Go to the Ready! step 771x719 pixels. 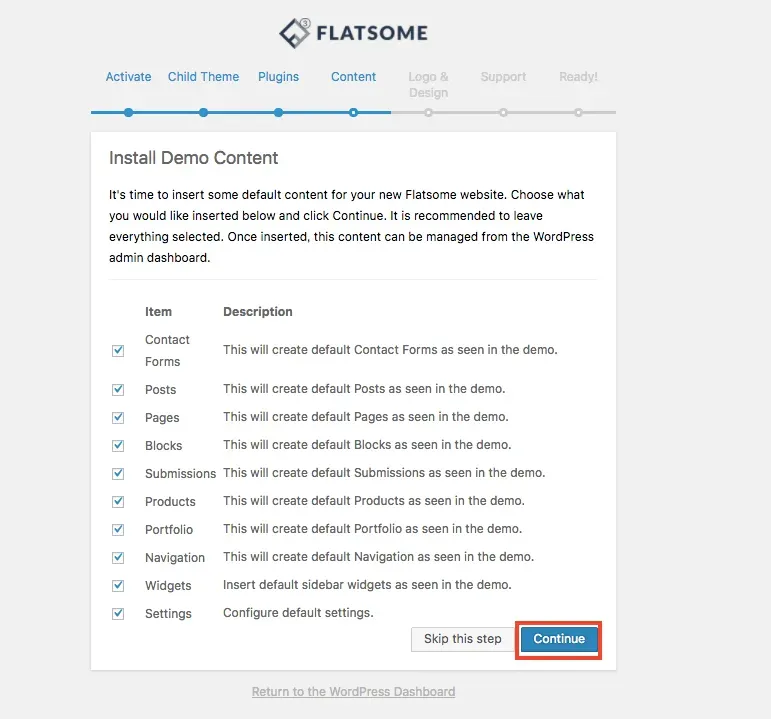(x=578, y=77)
